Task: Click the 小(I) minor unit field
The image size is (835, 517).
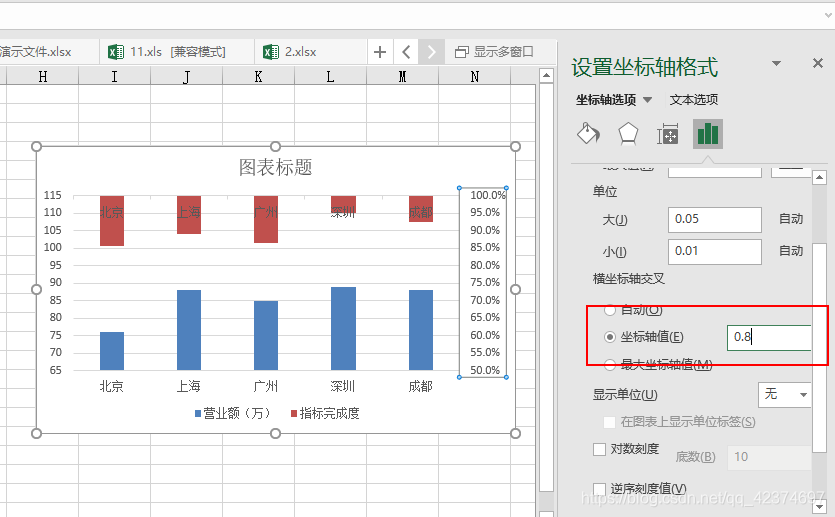Action: click(715, 251)
